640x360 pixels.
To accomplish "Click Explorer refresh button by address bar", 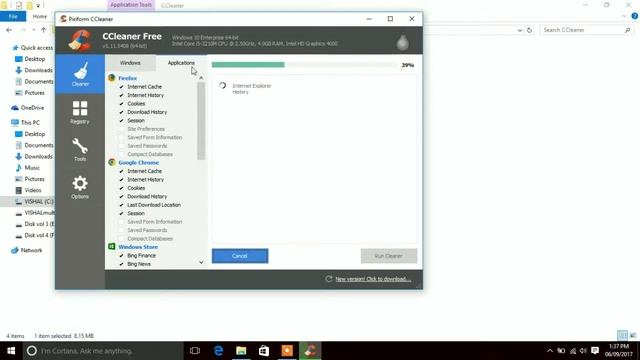I will 529,30.
